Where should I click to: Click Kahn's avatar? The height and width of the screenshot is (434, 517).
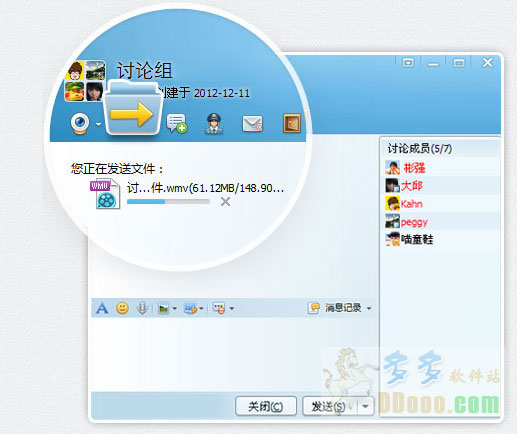click(x=392, y=203)
